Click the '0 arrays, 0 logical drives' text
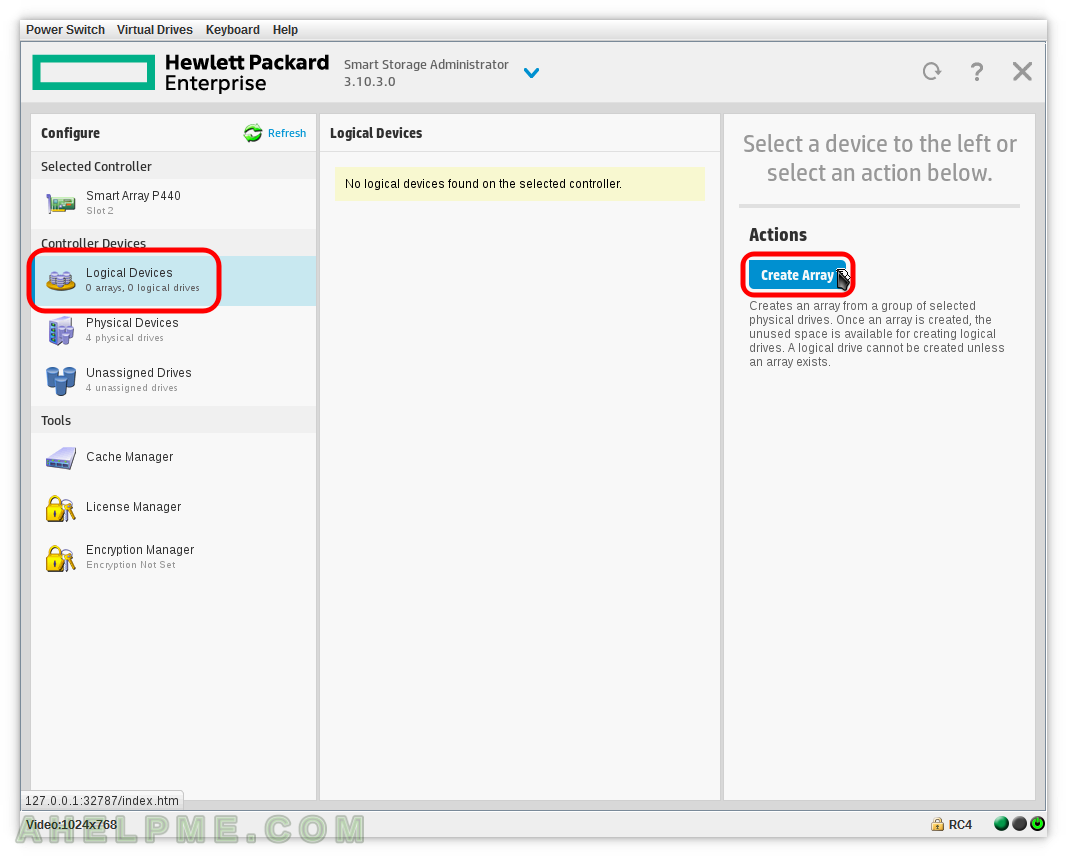 click(x=143, y=288)
